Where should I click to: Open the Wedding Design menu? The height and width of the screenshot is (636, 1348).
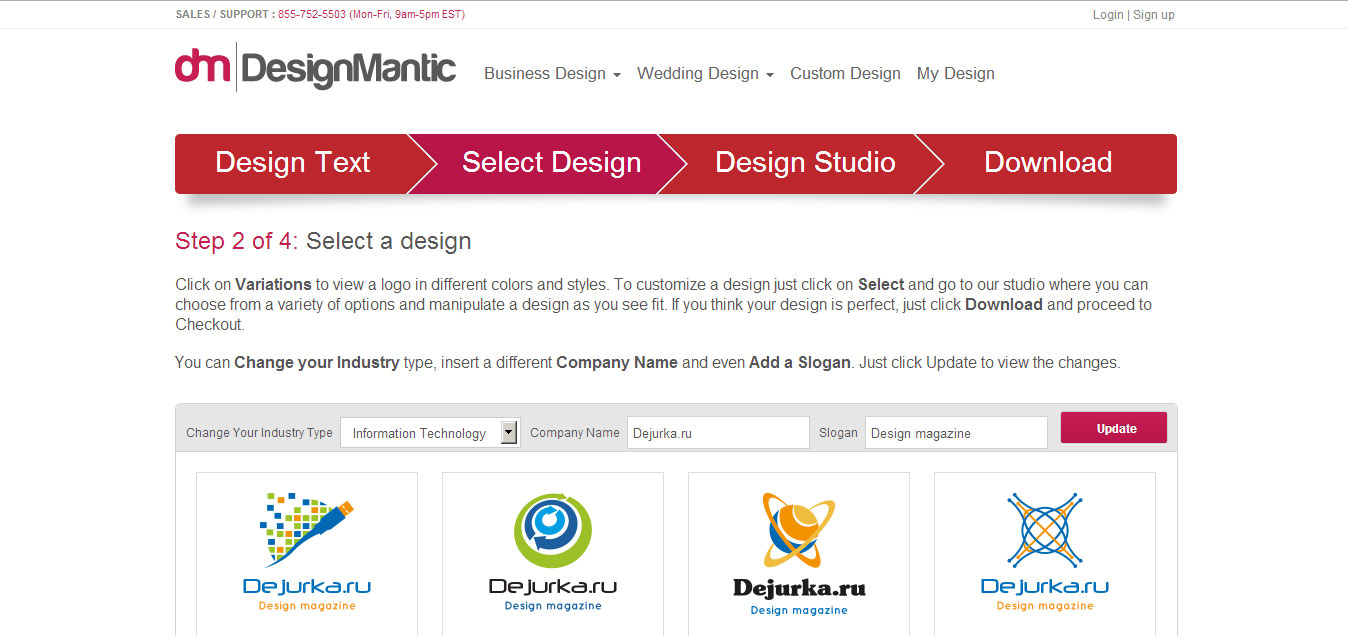tap(705, 74)
